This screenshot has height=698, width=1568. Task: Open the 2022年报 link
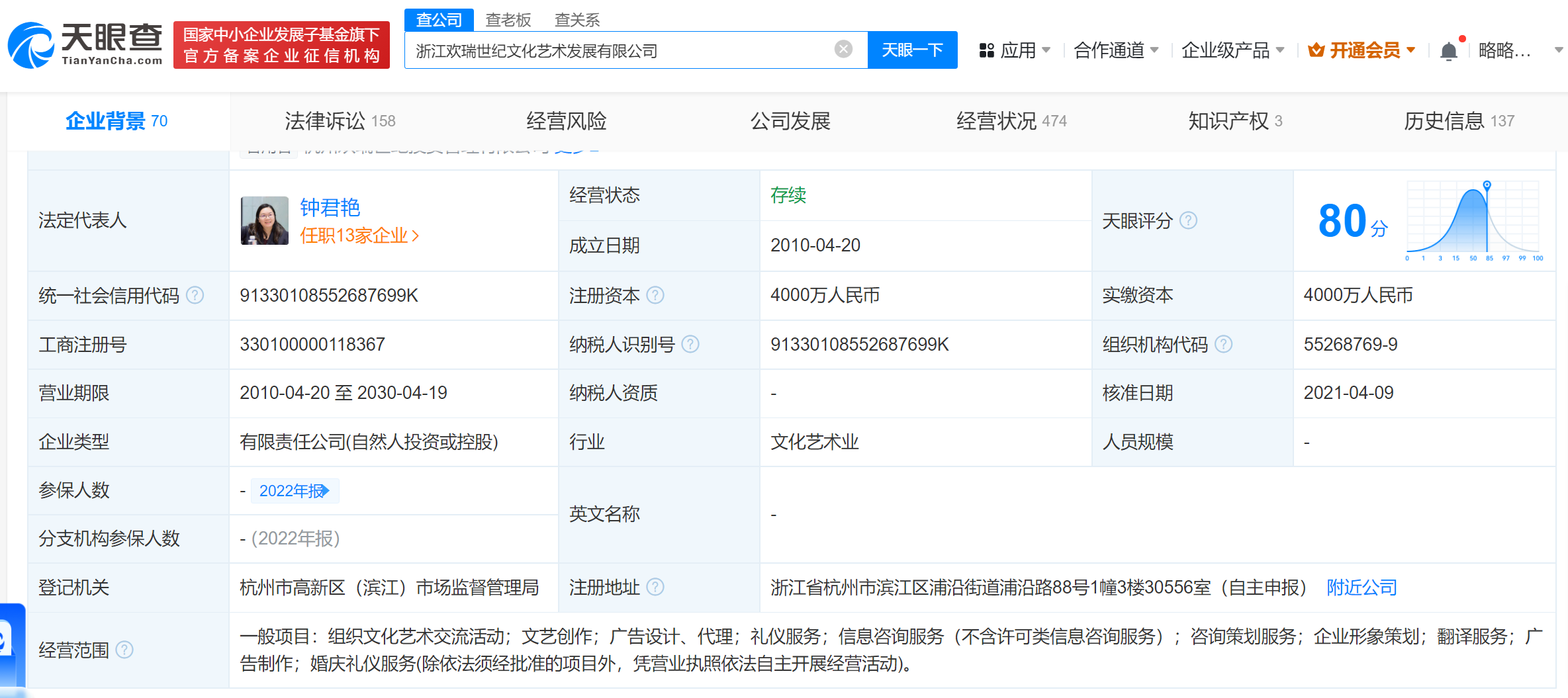coord(295,491)
